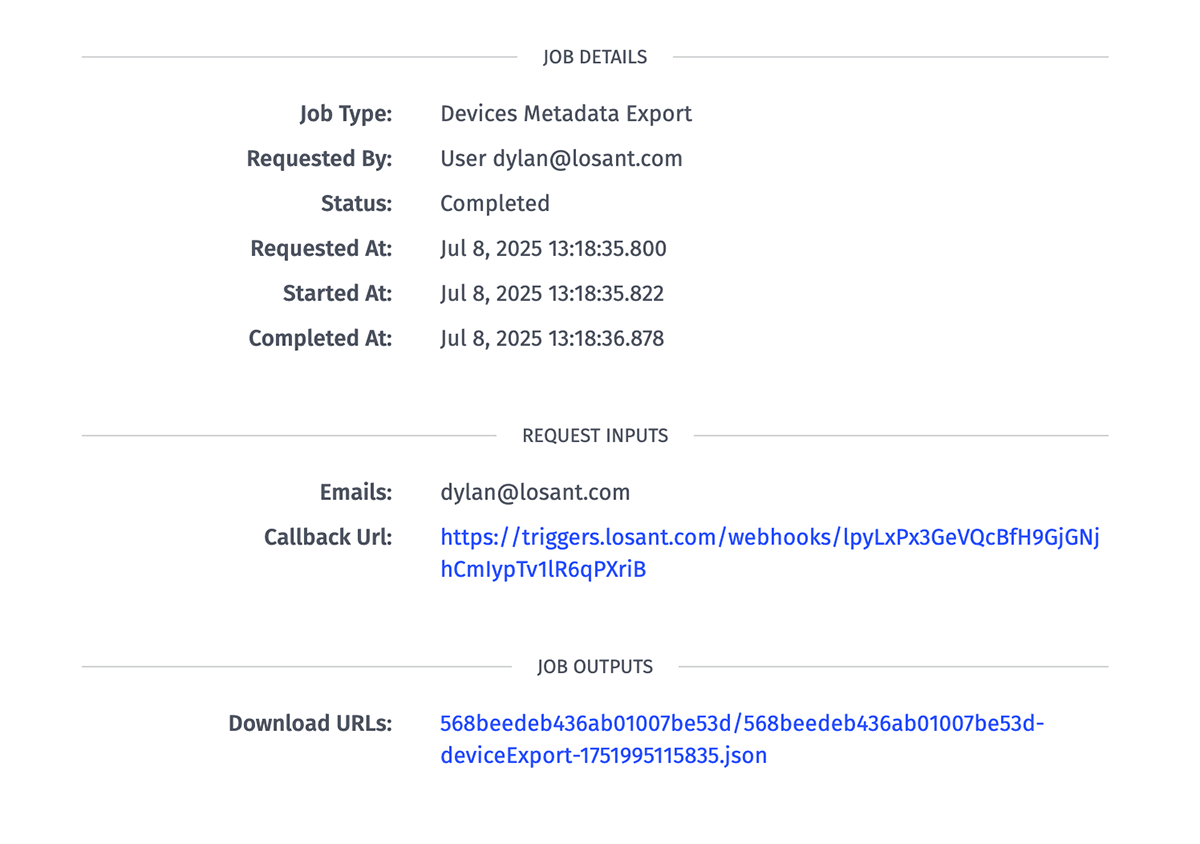The width and height of the screenshot is (1200, 844).
Task: Select the Started At timestamp value
Action: [552, 294]
